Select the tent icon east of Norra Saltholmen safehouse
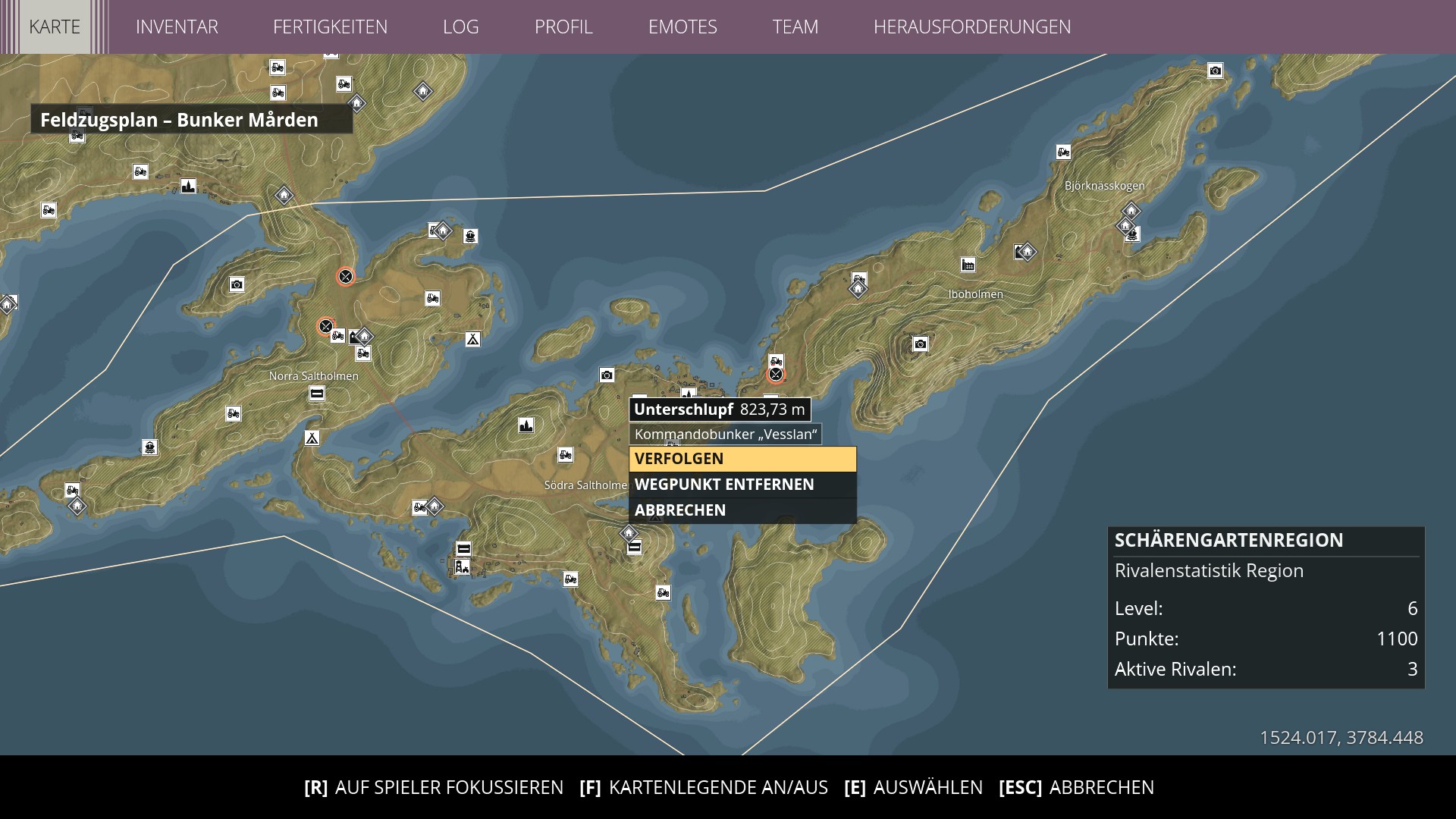 [x=472, y=339]
